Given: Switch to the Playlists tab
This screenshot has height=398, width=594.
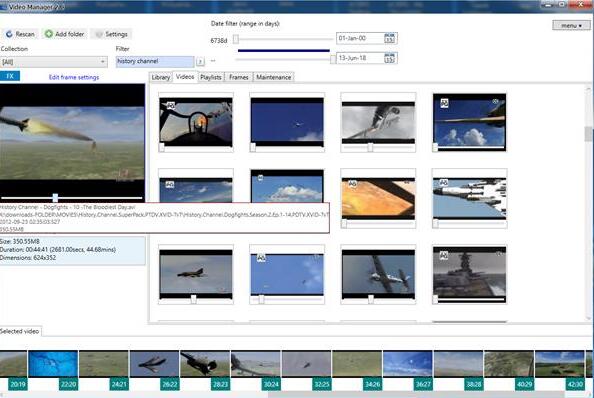Looking at the screenshot, I should coord(211,77).
